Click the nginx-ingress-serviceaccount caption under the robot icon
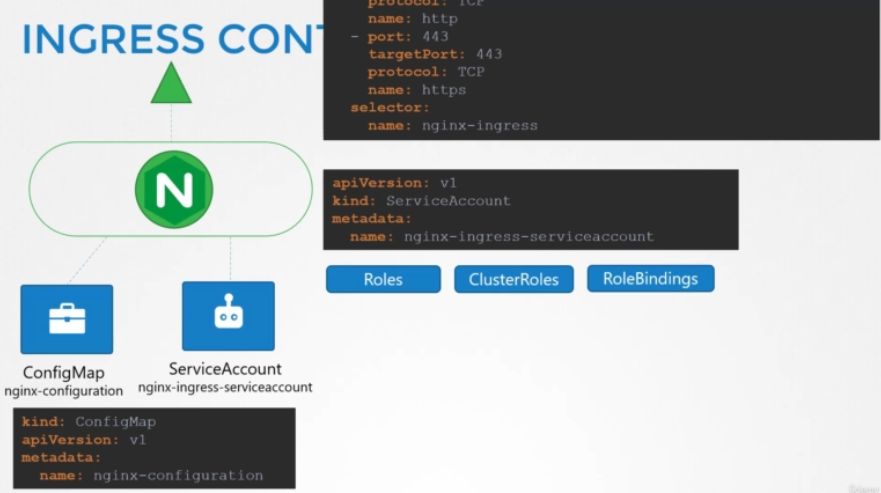The height and width of the screenshot is (493, 881). coord(225,387)
